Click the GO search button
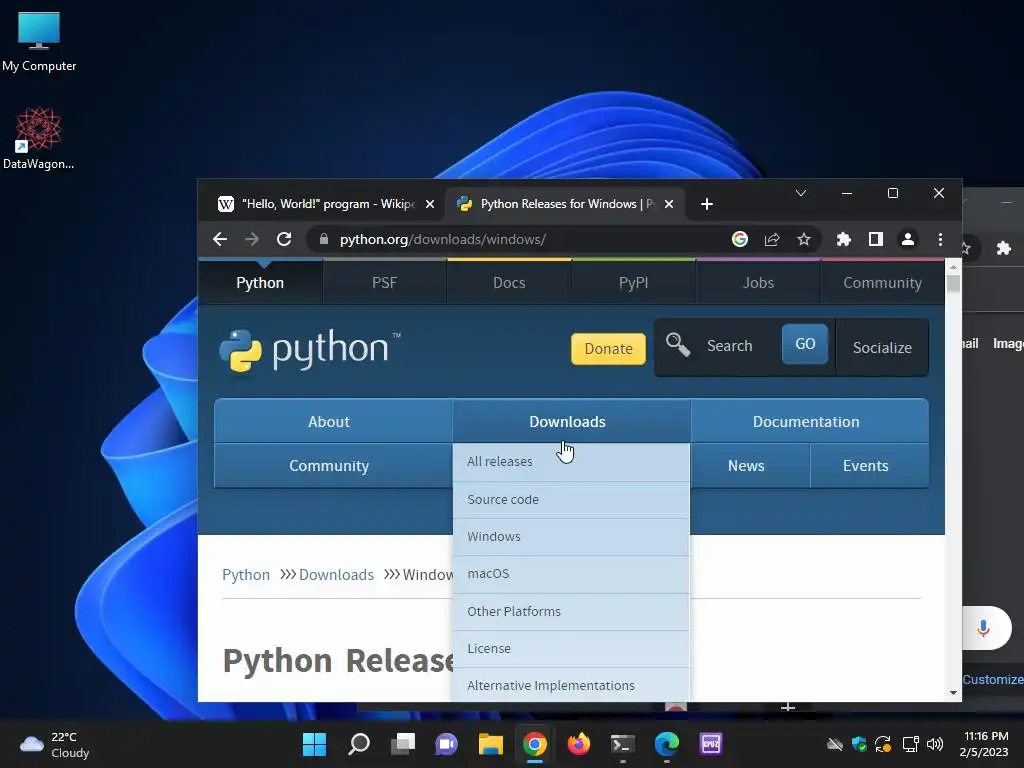The image size is (1024, 768). click(805, 344)
